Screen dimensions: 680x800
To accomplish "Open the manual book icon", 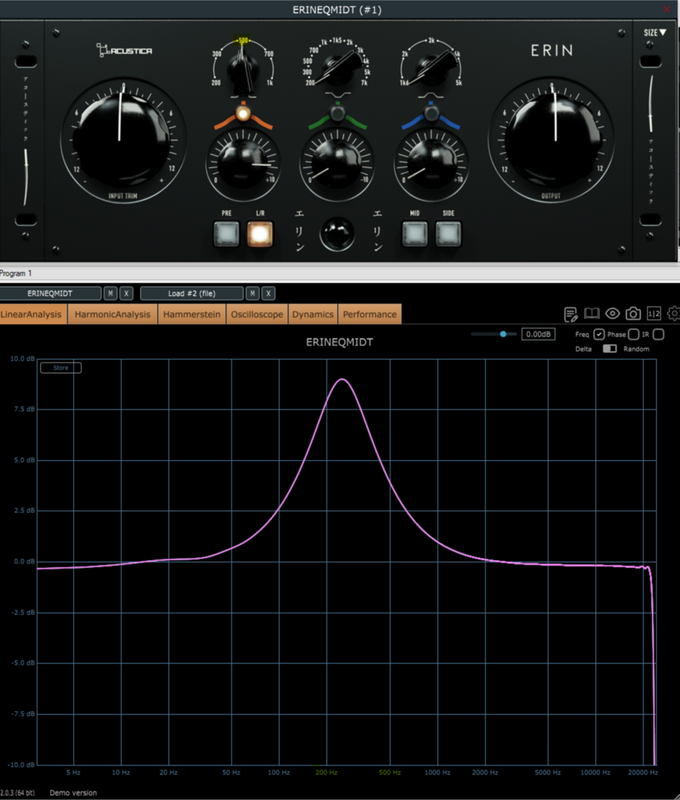I will (x=591, y=313).
